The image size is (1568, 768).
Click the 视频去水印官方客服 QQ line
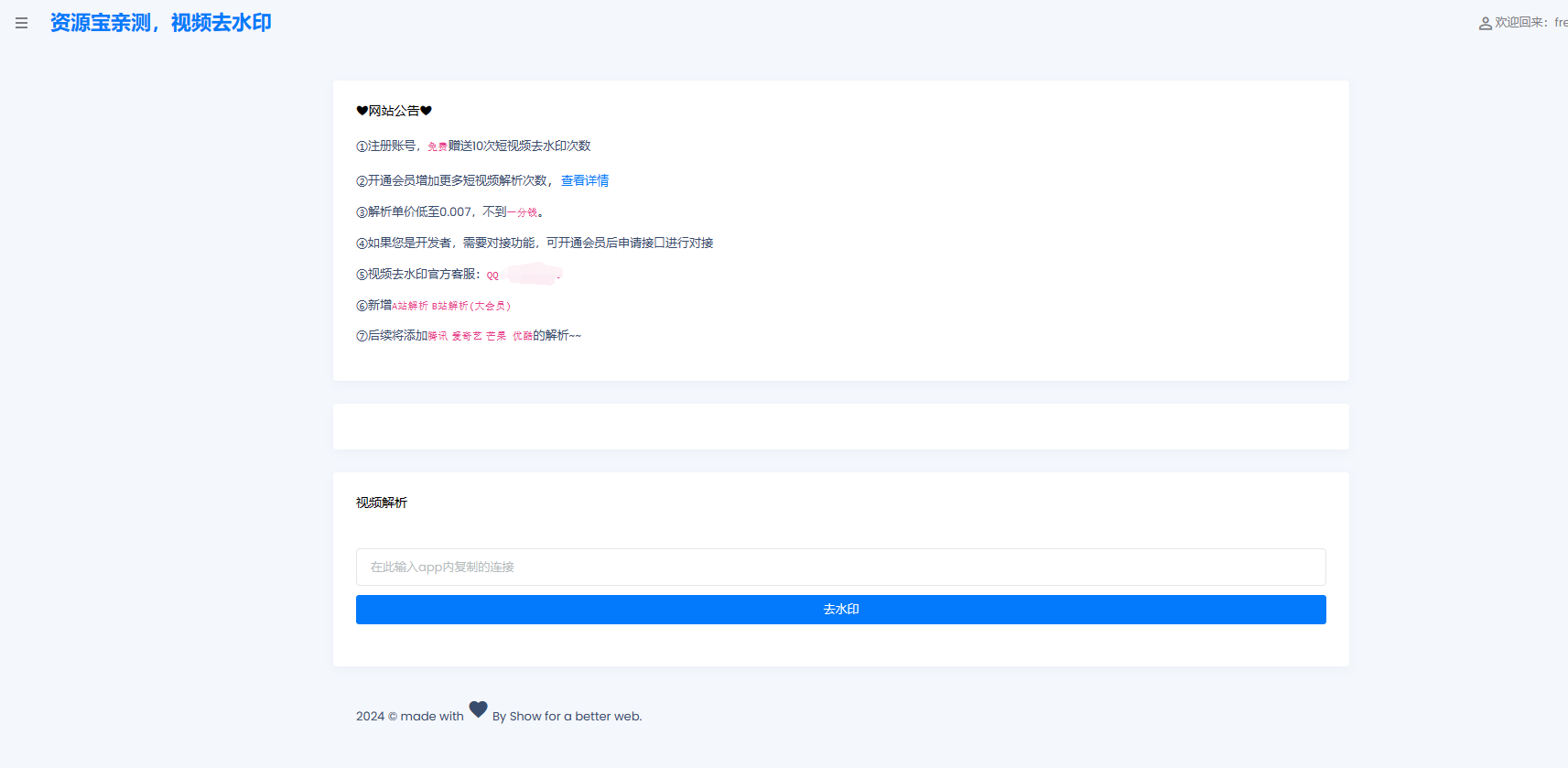459,274
